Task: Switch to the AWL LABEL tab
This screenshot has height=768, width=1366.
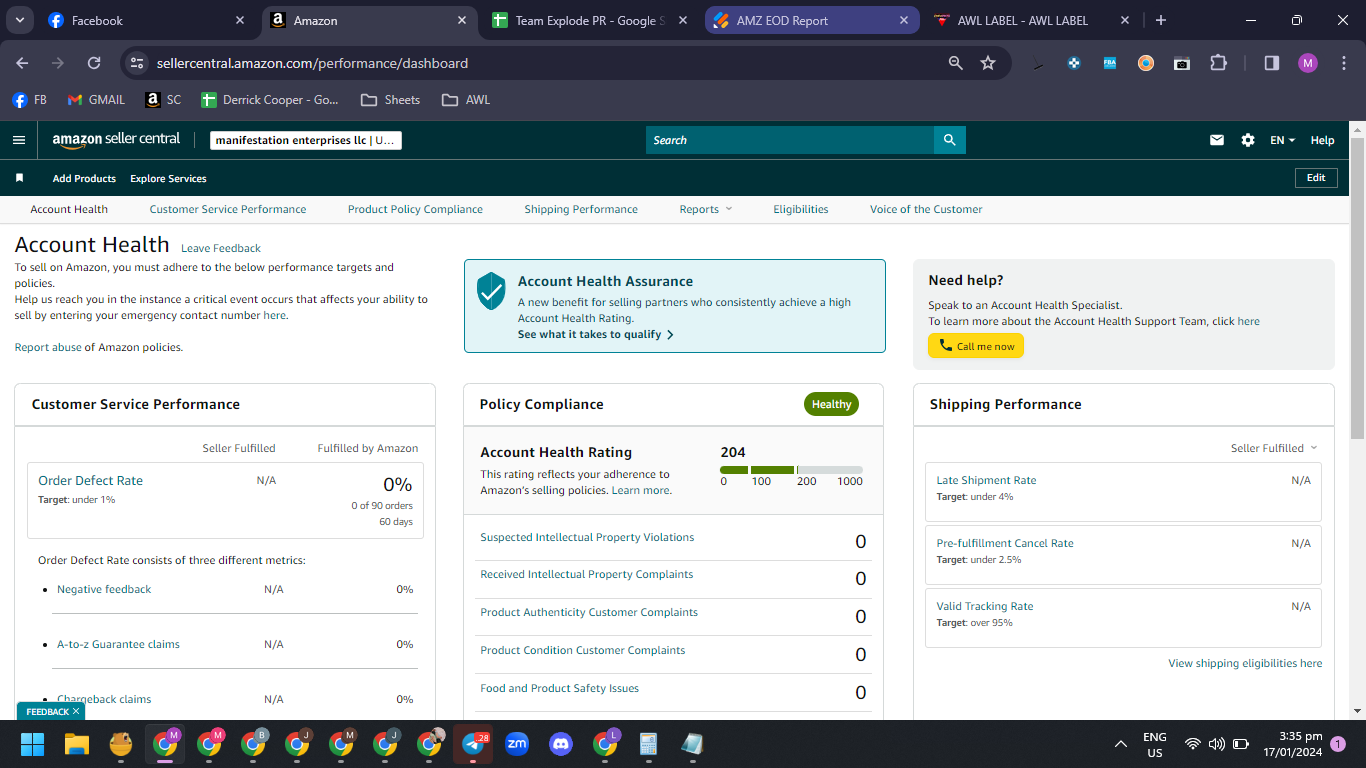Action: coord(1030,20)
